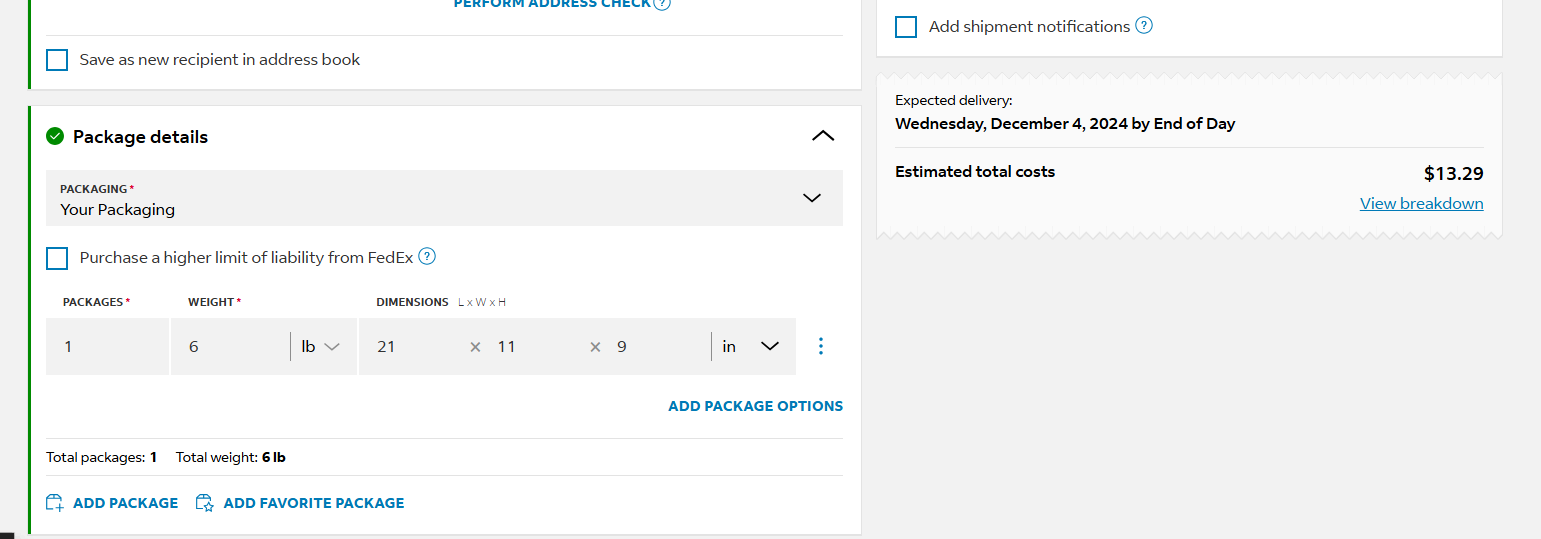Collapse the Package details section chevron

(823, 136)
